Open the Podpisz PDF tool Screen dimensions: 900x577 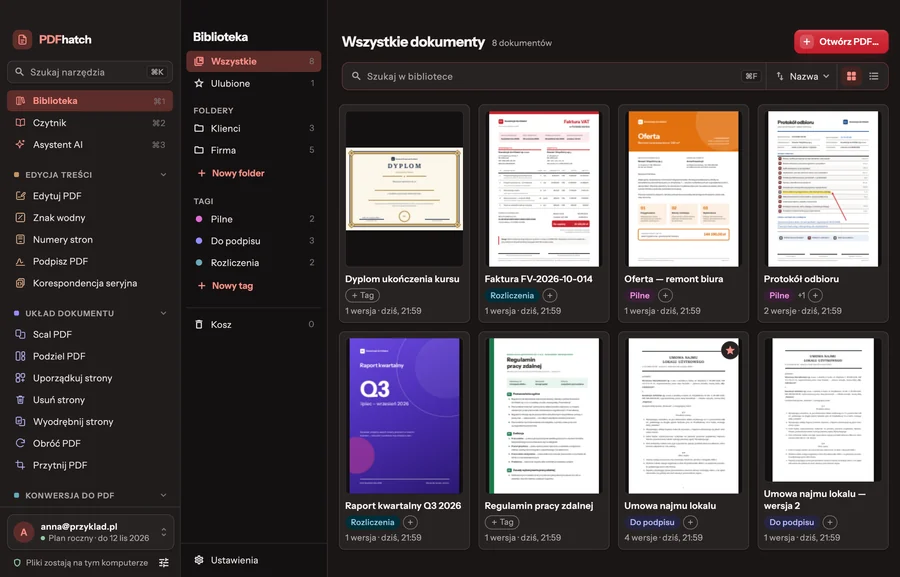pos(90,261)
